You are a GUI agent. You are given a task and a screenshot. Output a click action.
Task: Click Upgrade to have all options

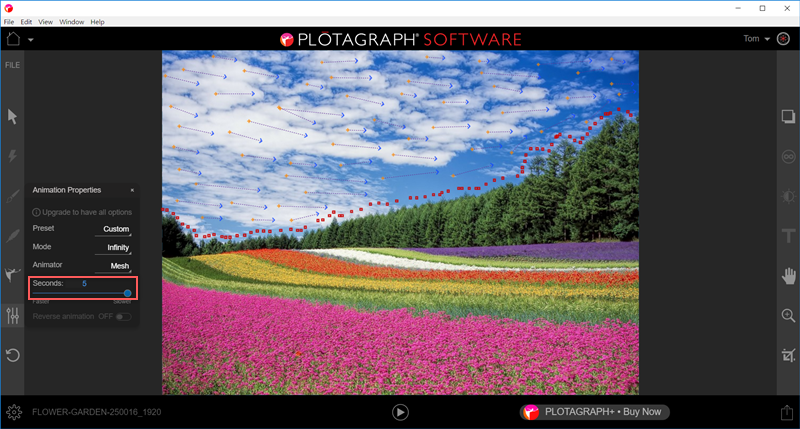coord(82,212)
